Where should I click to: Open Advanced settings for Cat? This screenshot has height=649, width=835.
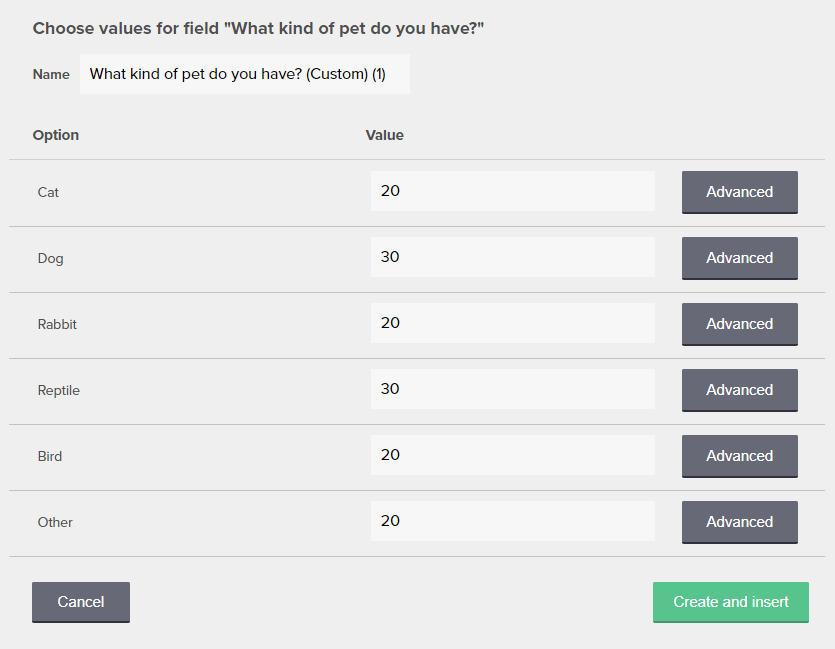point(739,192)
